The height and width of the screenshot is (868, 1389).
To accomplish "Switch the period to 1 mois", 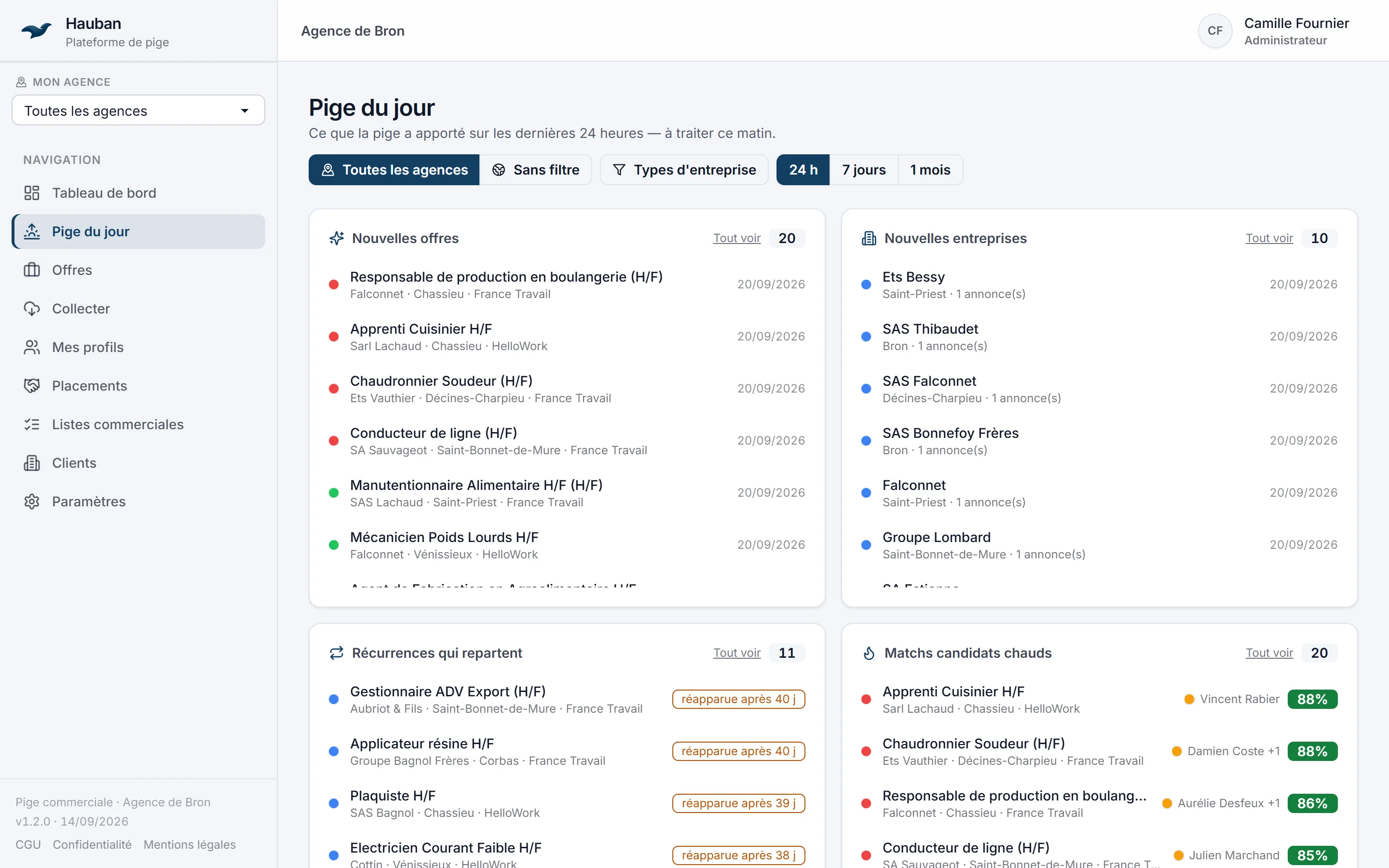I will pyautogui.click(x=930, y=170).
